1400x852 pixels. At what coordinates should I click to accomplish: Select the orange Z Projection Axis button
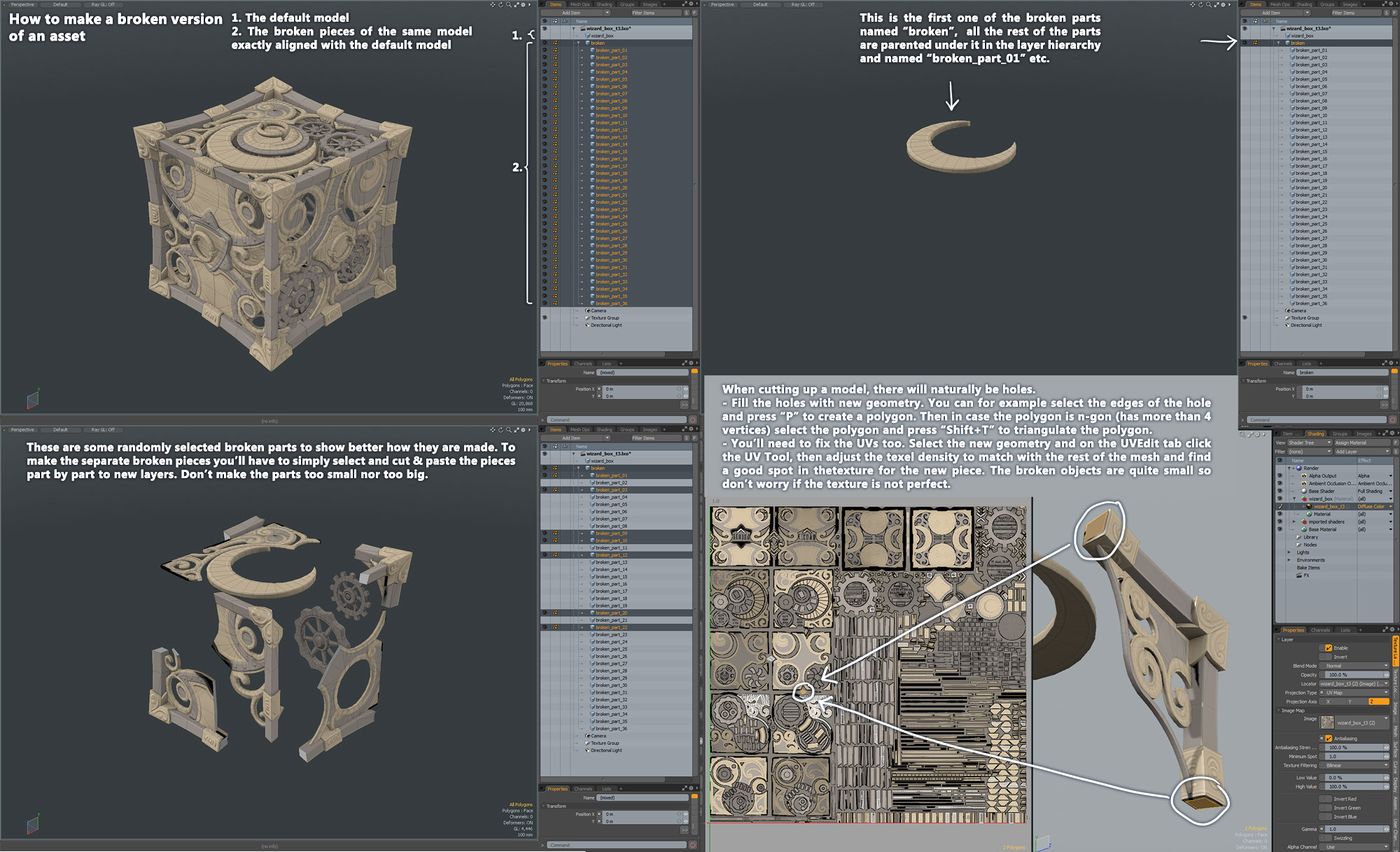click(x=1379, y=702)
